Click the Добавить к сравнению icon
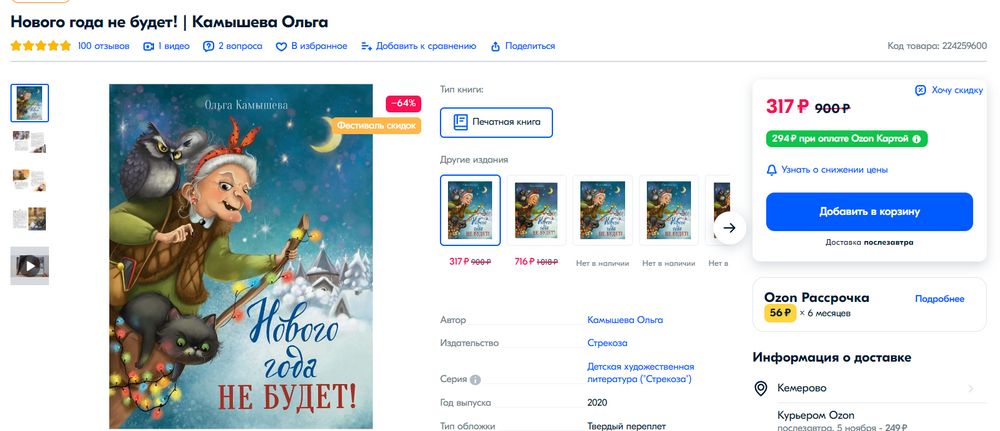This screenshot has width=1000, height=431. [x=366, y=47]
